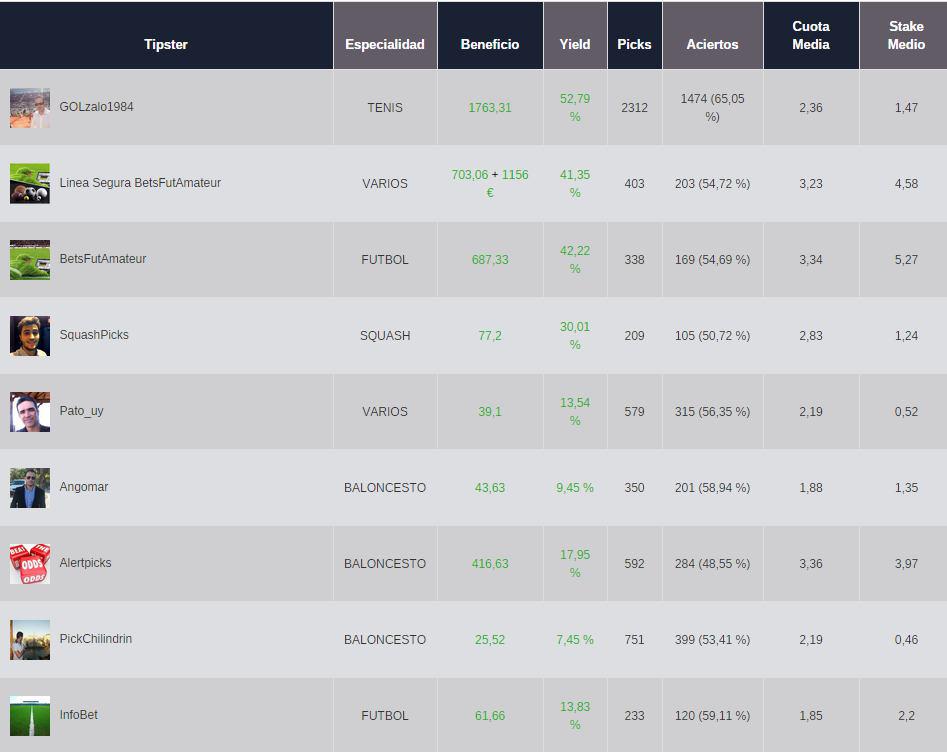The image size is (947, 752).
Task: Open Alertpicks tipster name
Action: click(x=86, y=563)
